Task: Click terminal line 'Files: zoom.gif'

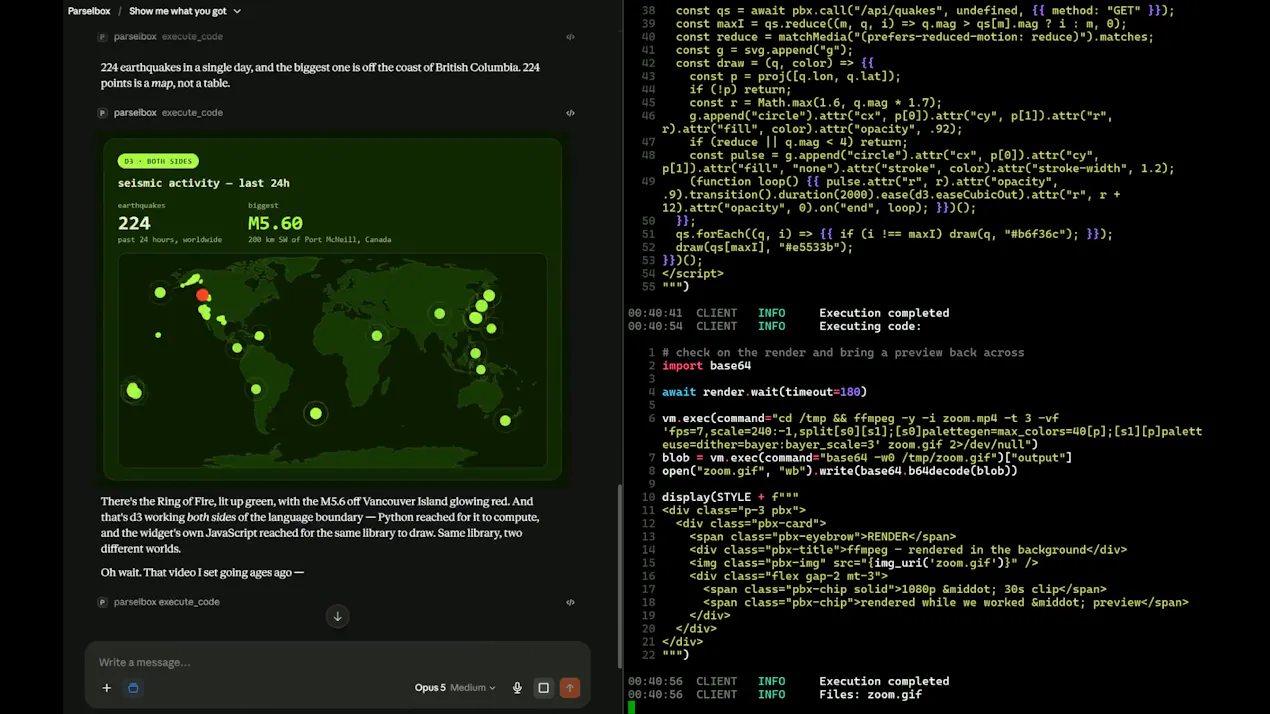Action: coord(870,694)
